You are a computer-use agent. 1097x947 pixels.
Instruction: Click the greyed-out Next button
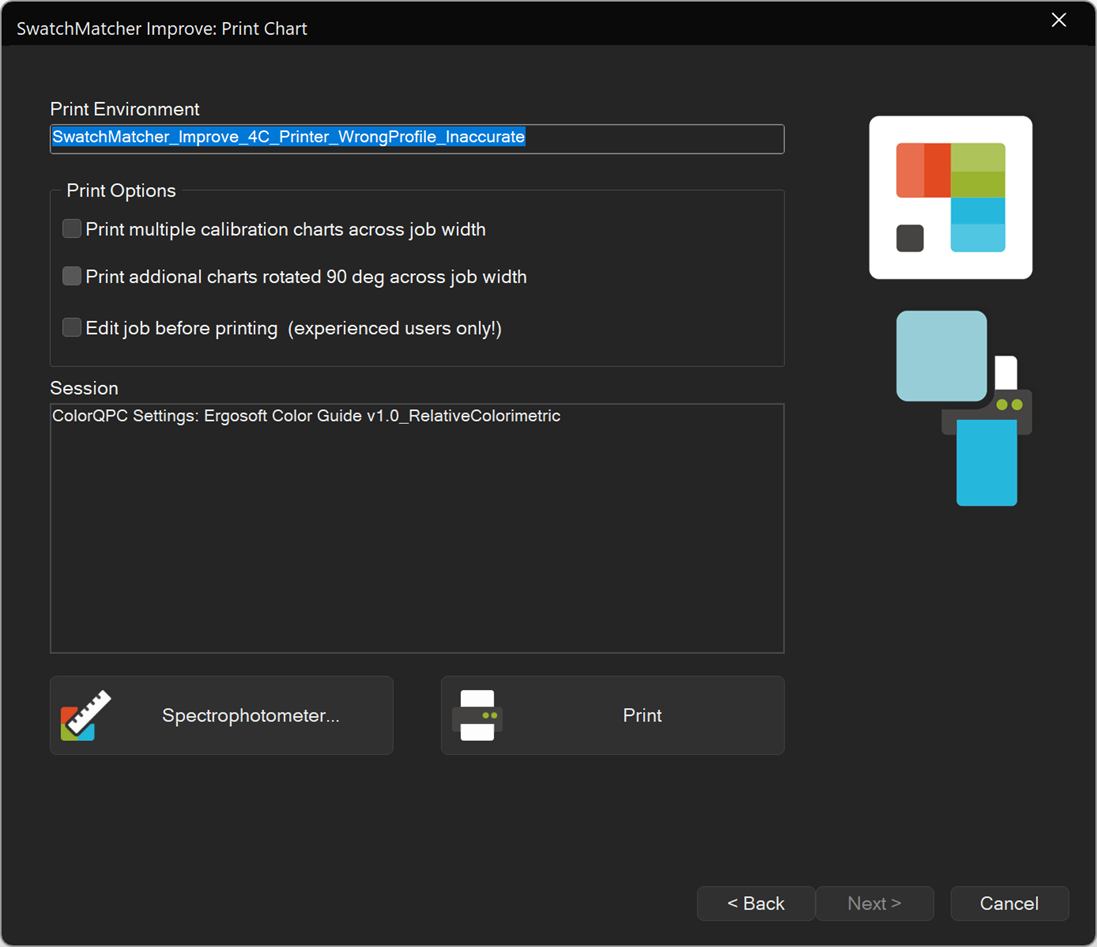click(875, 904)
